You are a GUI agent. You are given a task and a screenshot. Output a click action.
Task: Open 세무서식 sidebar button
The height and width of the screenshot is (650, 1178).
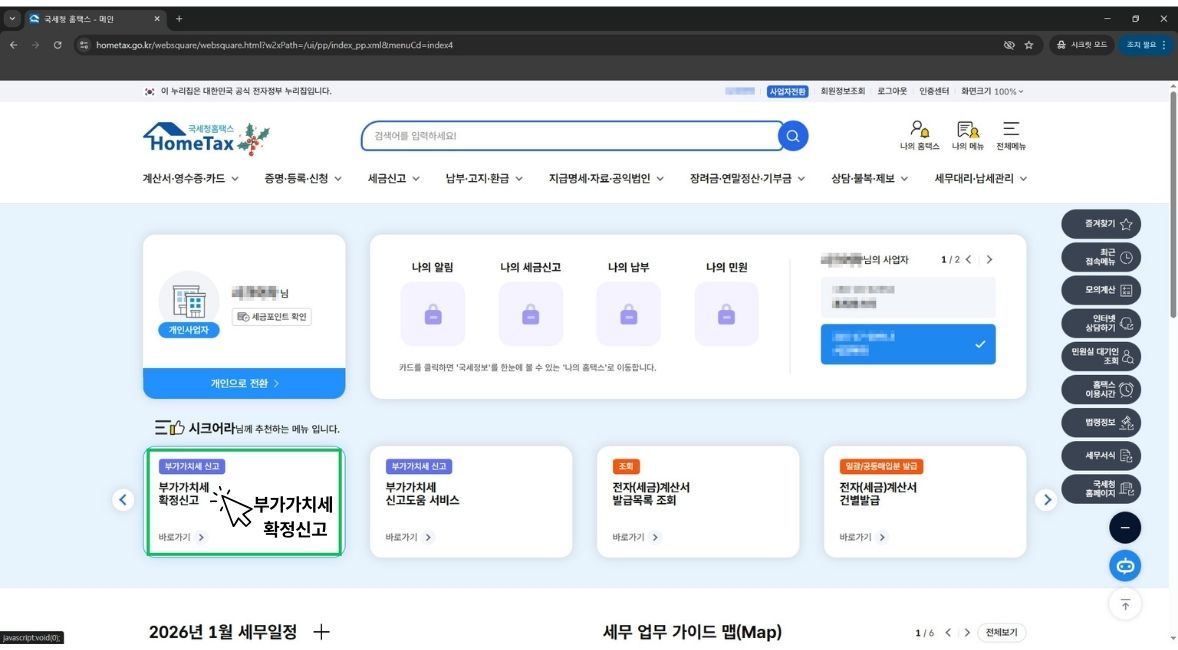(1101, 455)
